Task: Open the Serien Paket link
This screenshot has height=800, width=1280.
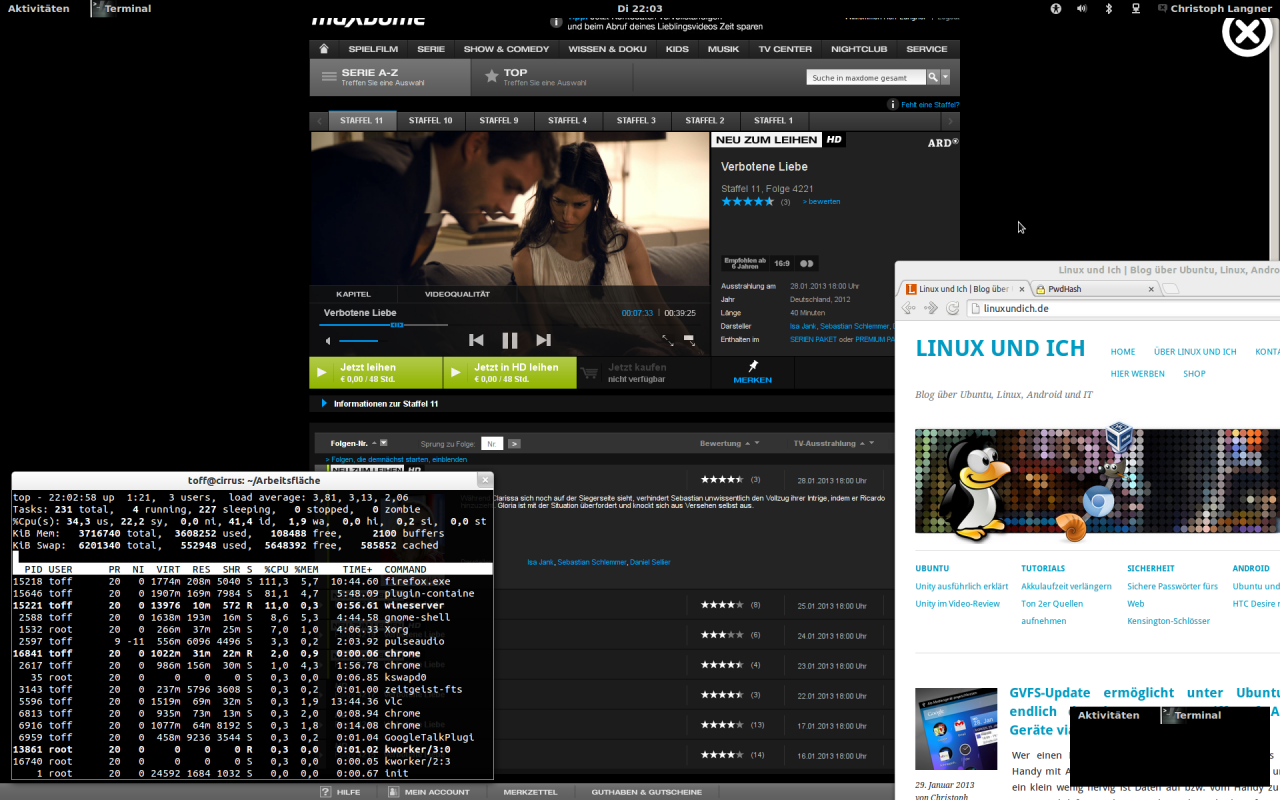Action: click(813, 340)
